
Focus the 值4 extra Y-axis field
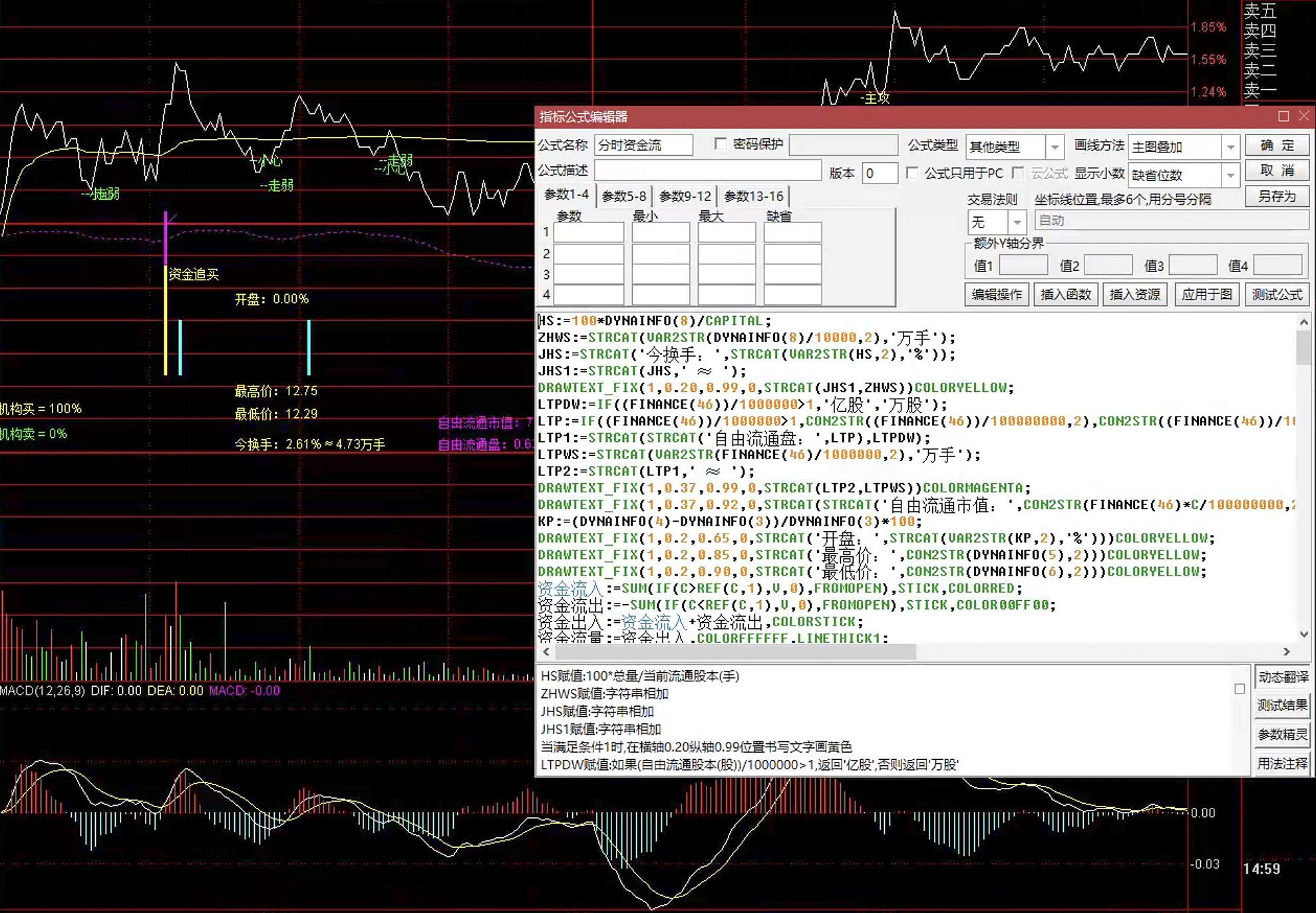[1278, 265]
